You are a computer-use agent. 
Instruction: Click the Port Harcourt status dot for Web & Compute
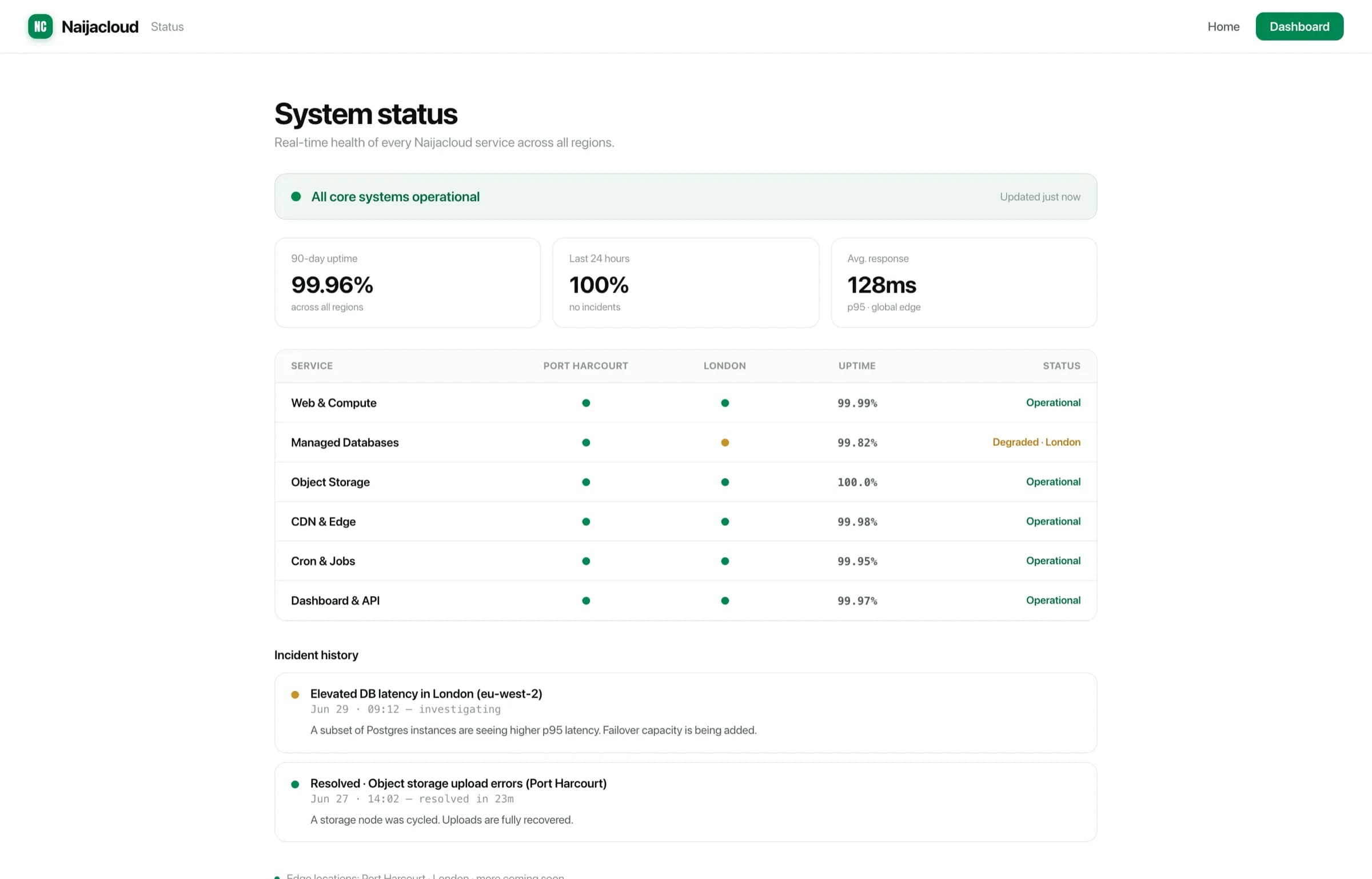586,403
